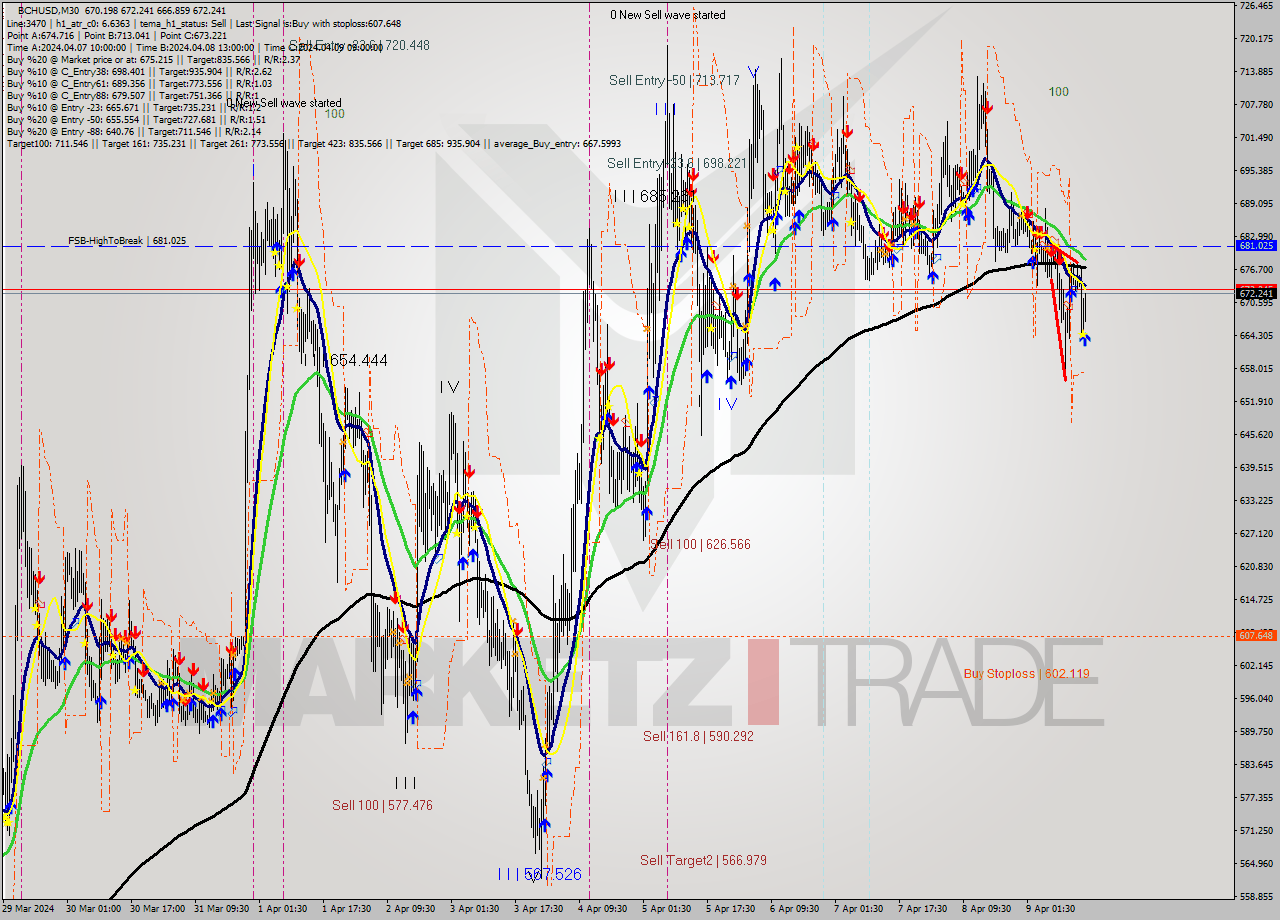
Task: Click the 589.725 value on the price axis
Action: pos(1256,732)
